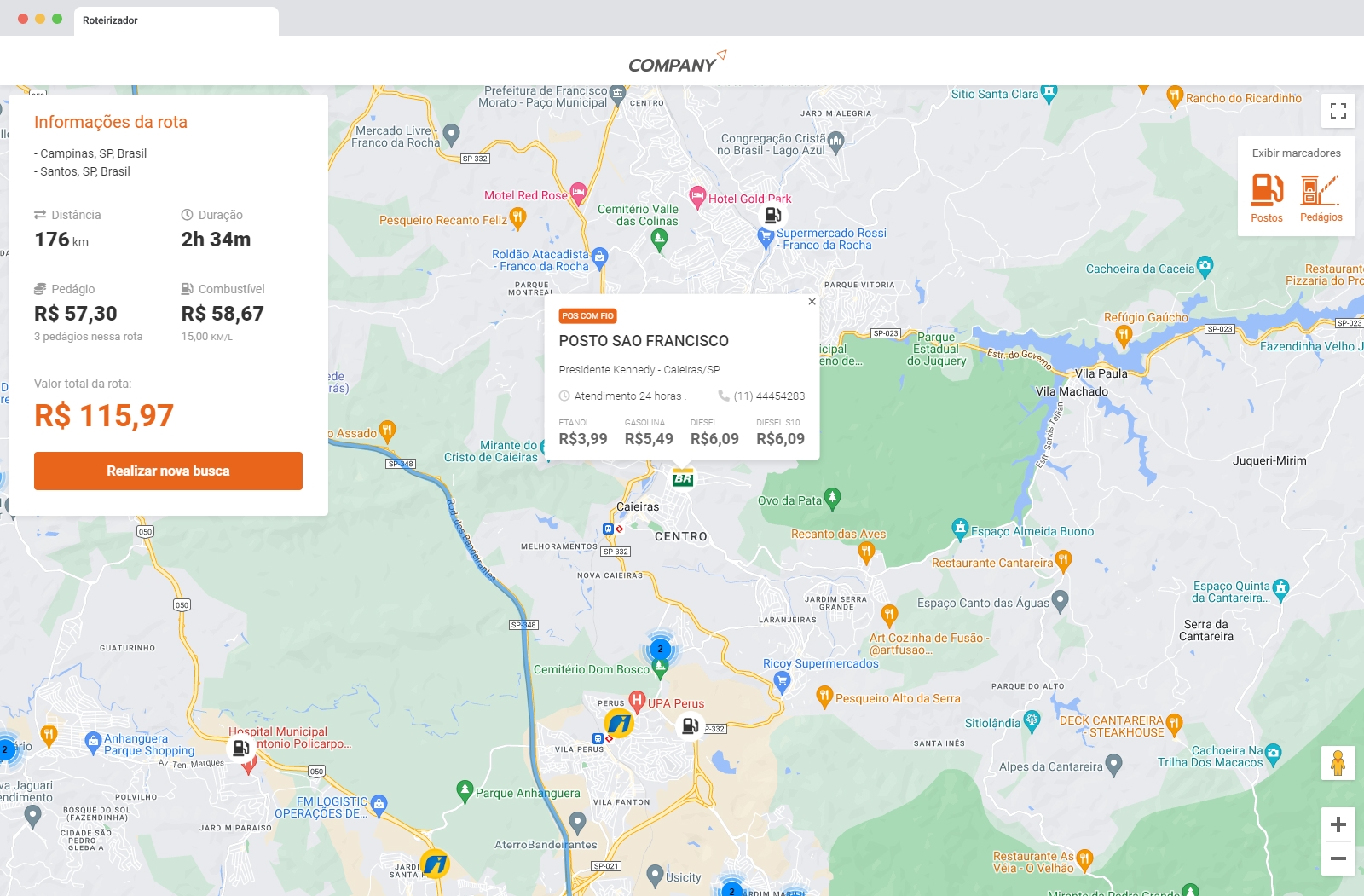Click Realizar nova busca button

[168, 471]
